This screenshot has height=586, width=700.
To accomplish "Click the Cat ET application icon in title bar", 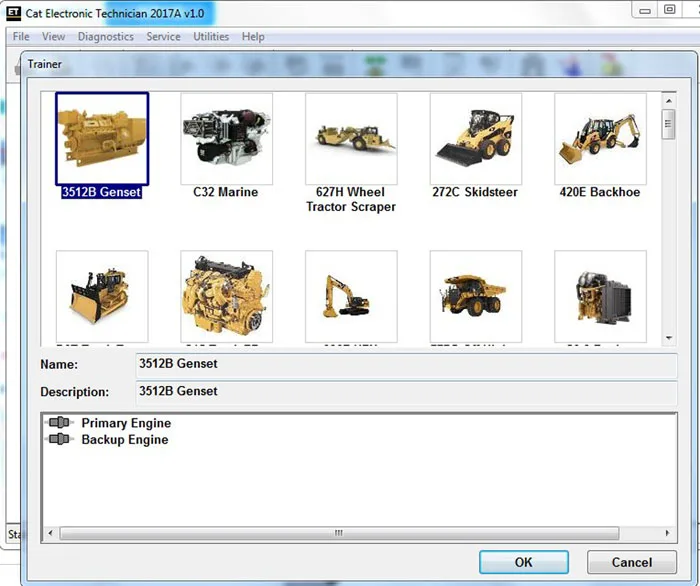I will point(13,13).
